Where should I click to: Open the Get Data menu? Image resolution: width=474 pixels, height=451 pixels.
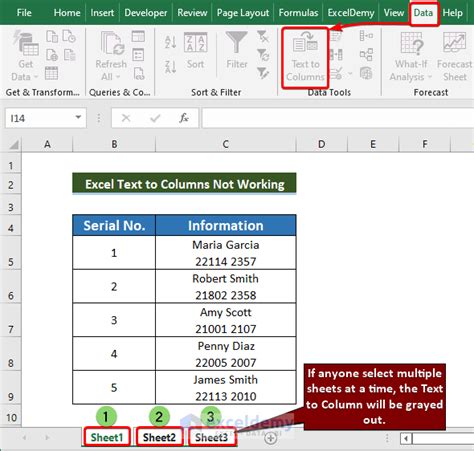tap(25, 56)
